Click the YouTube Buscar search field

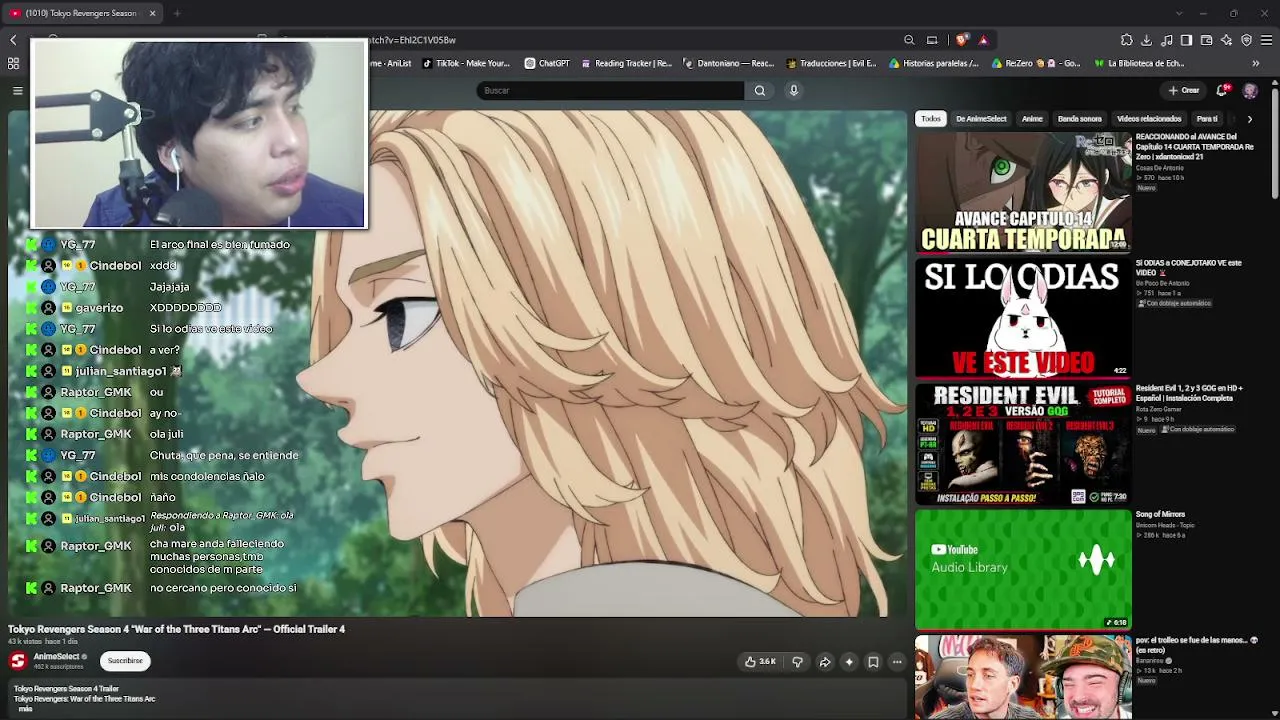point(610,90)
